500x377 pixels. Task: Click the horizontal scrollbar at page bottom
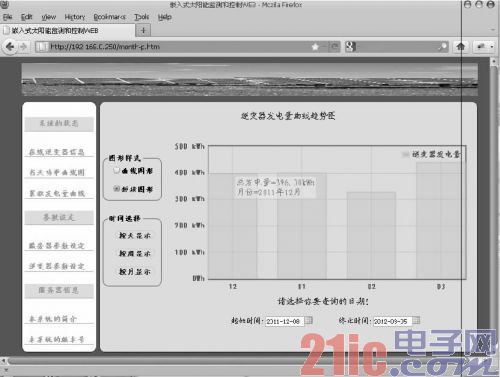[233, 361]
